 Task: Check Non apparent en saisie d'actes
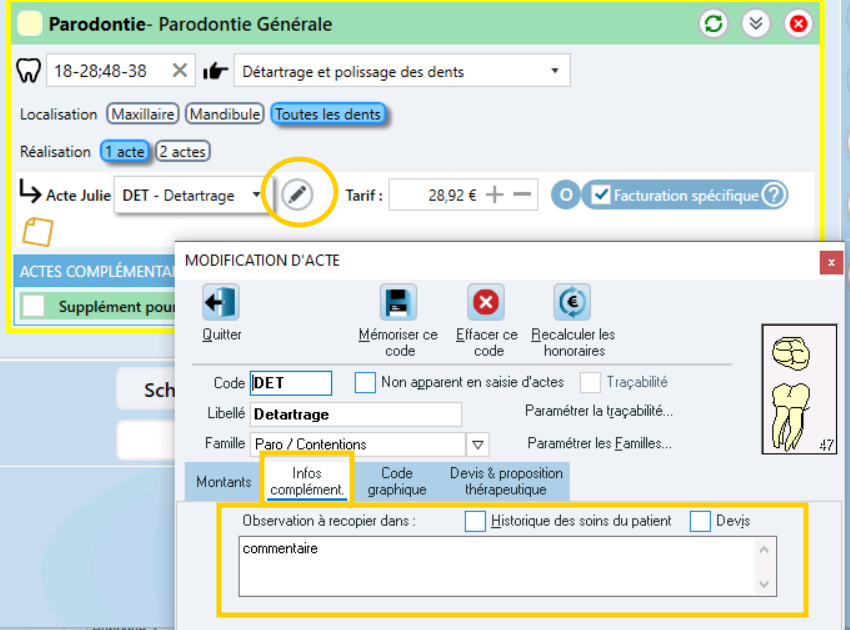[365, 382]
